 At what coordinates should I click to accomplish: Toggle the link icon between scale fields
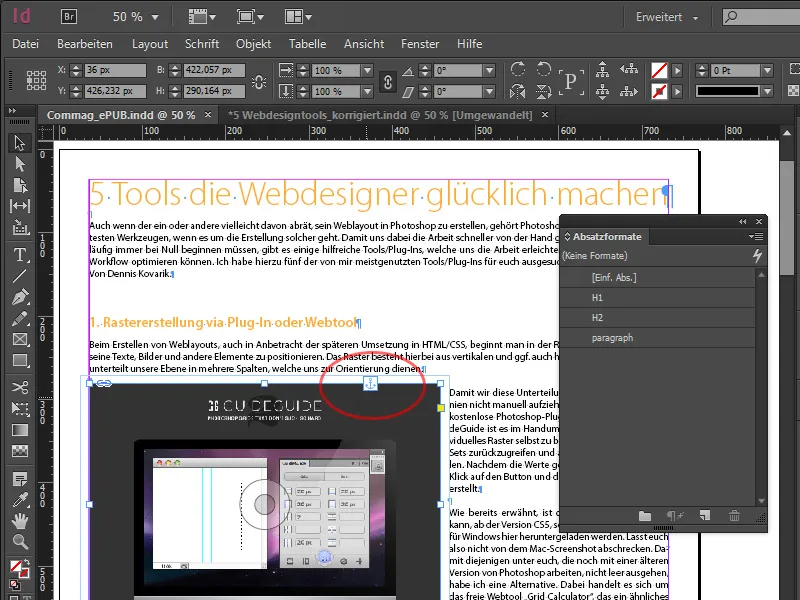(387, 80)
